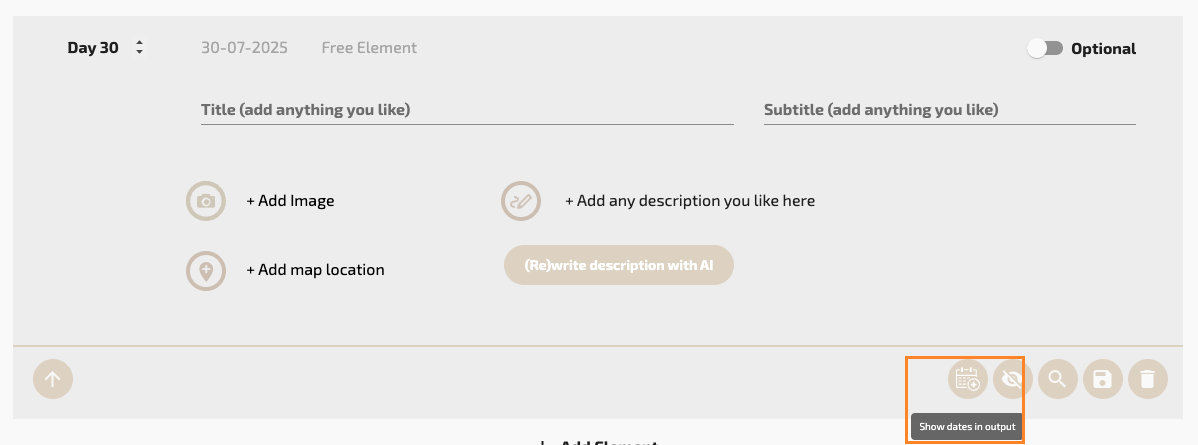1198x445 pixels.
Task: Save the element with the floppy disk icon
Action: tap(1102, 379)
